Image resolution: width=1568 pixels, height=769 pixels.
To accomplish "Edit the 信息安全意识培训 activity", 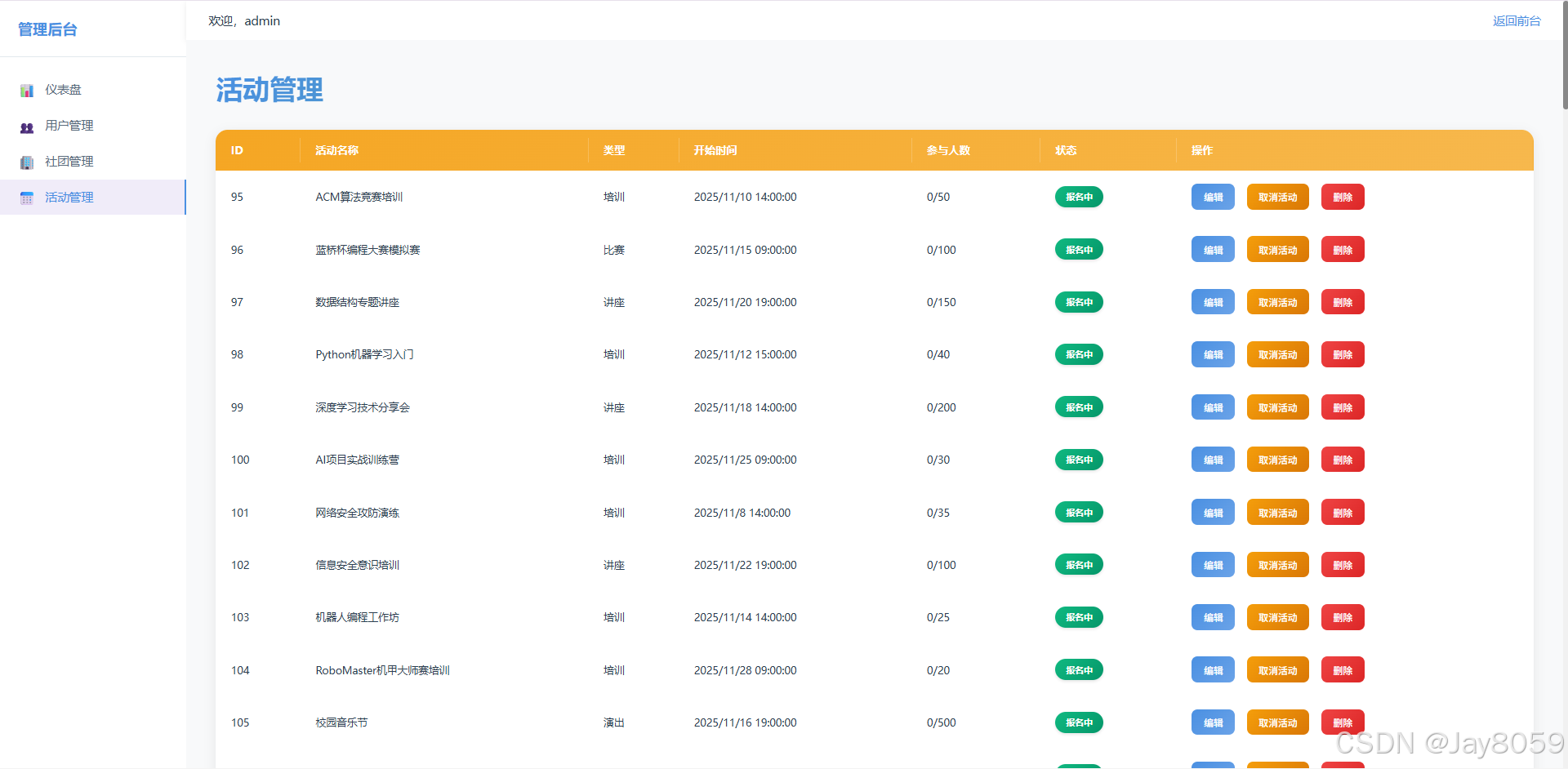I will click(x=1213, y=565).
